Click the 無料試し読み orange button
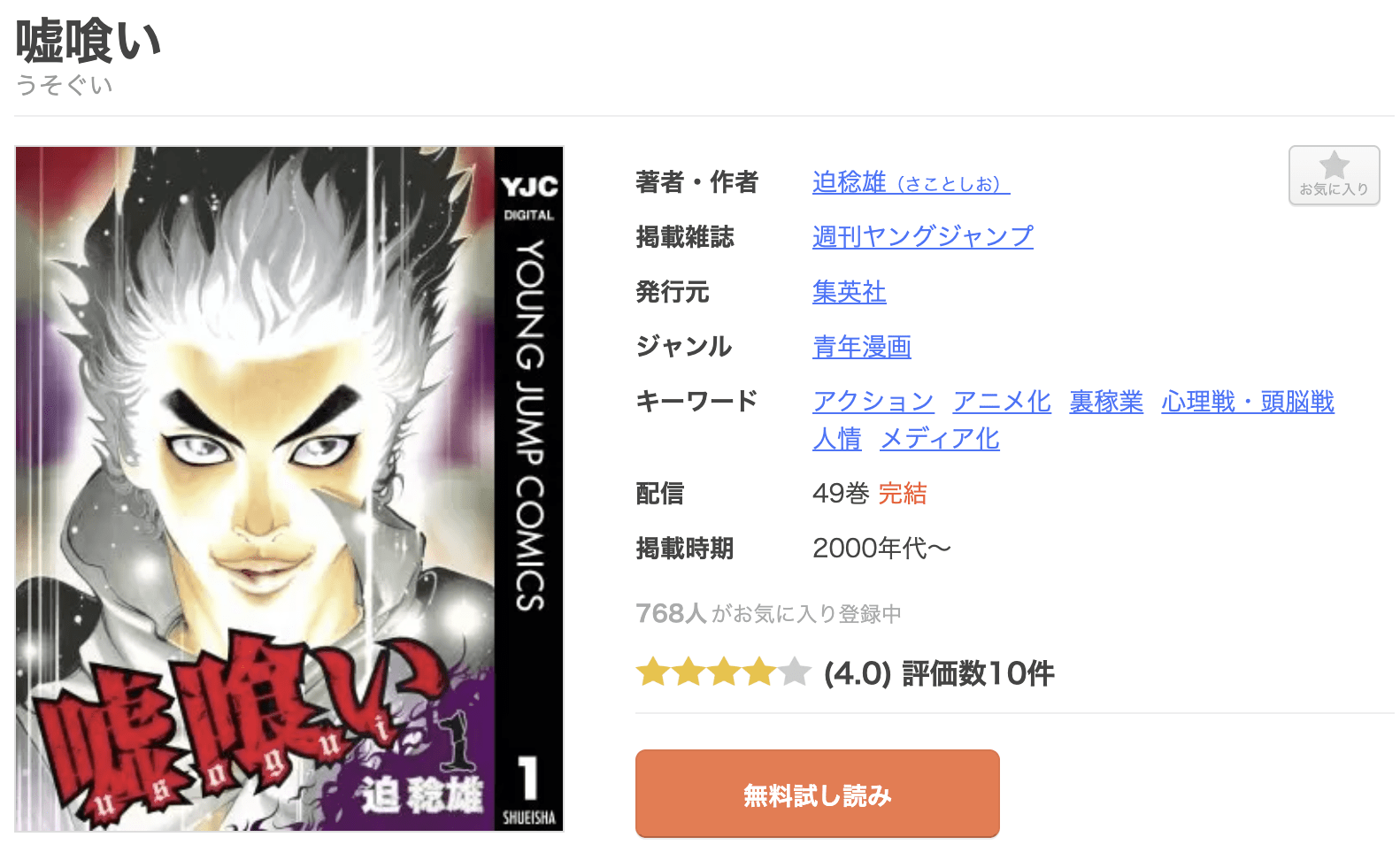 pos(817,794)
